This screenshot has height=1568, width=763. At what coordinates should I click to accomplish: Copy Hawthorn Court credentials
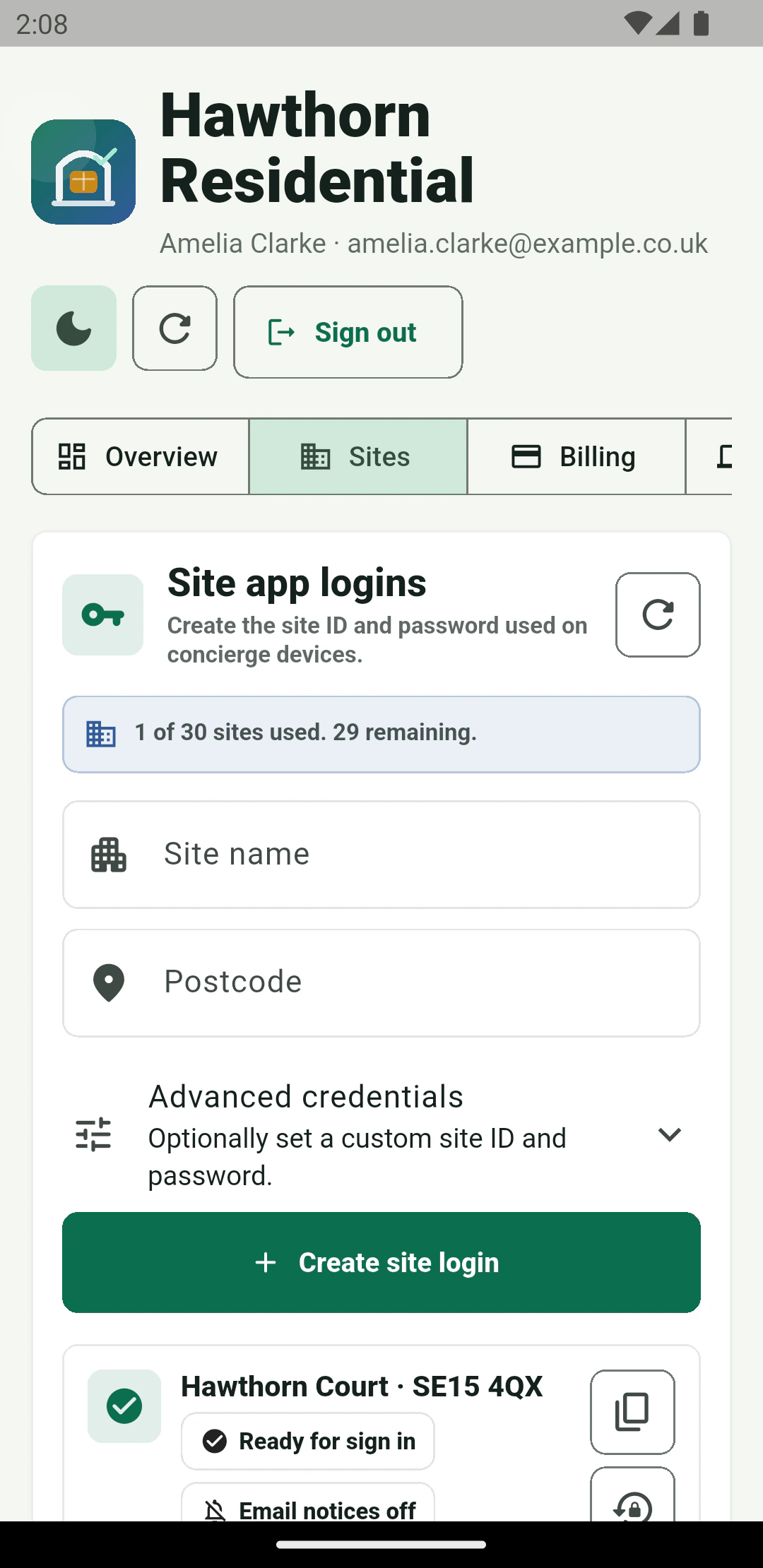pyautogui.click(x=632, y=1412)
